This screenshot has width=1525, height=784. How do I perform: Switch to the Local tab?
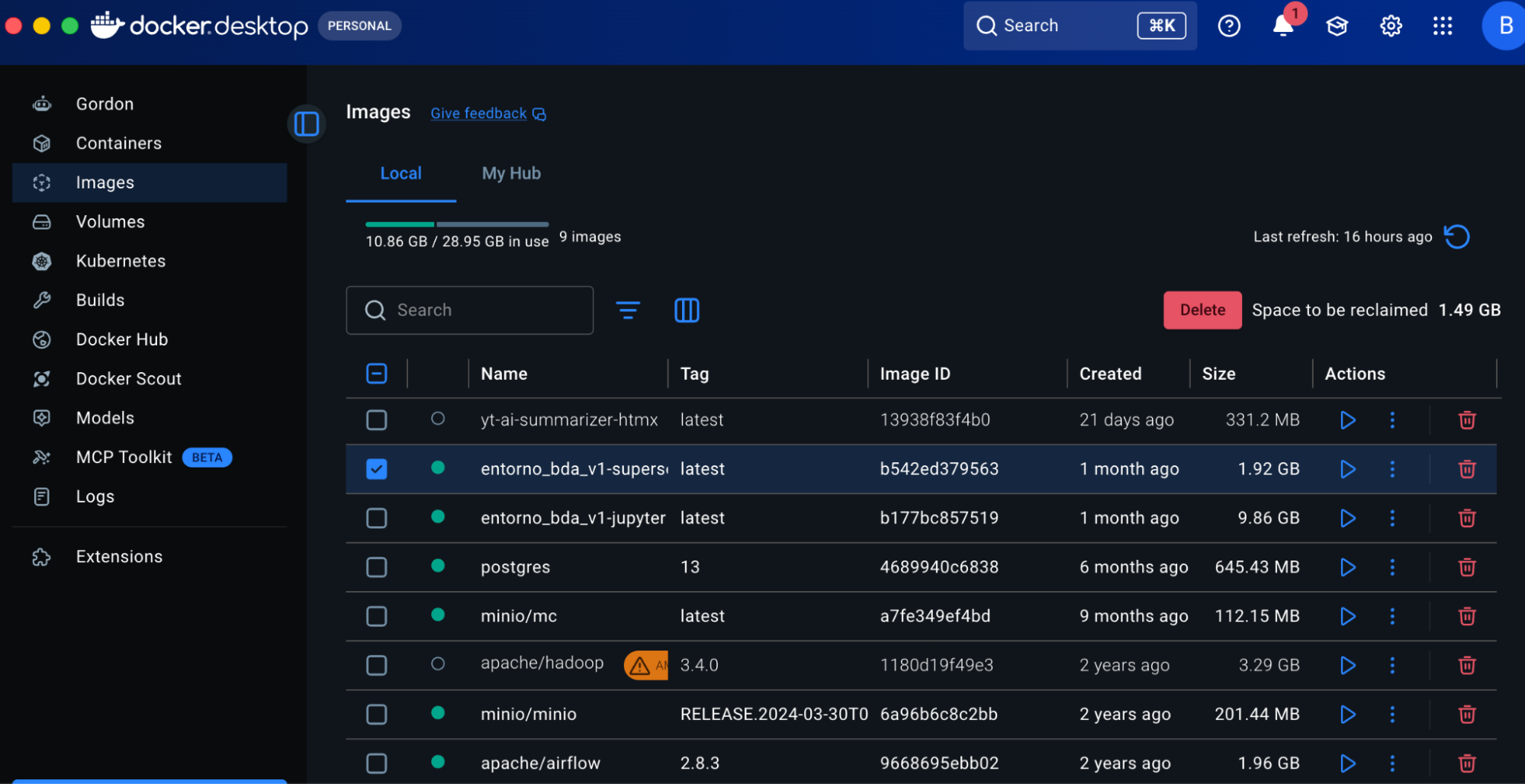click(x=401, y=174)
